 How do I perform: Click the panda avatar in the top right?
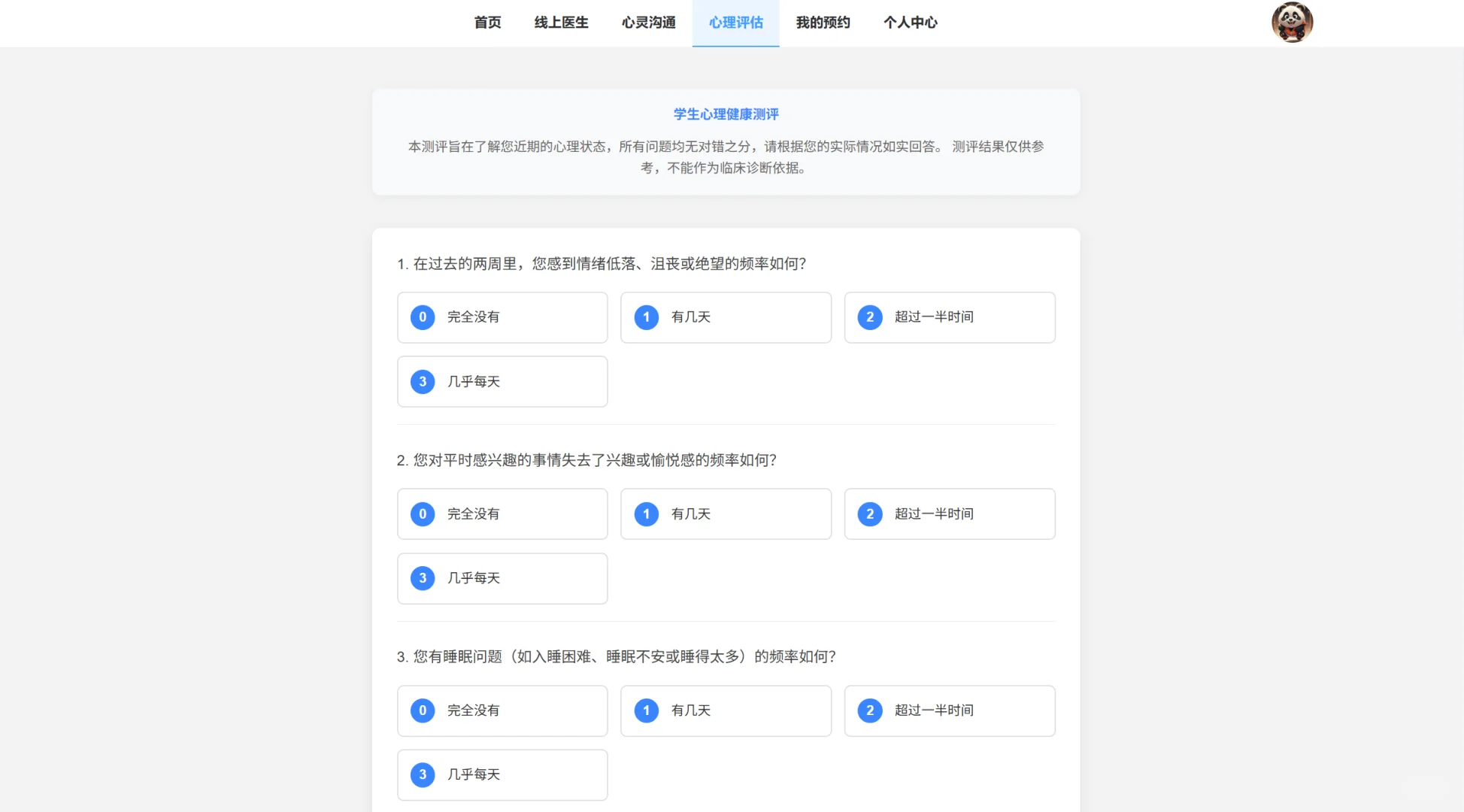[x=1292, y=23]
